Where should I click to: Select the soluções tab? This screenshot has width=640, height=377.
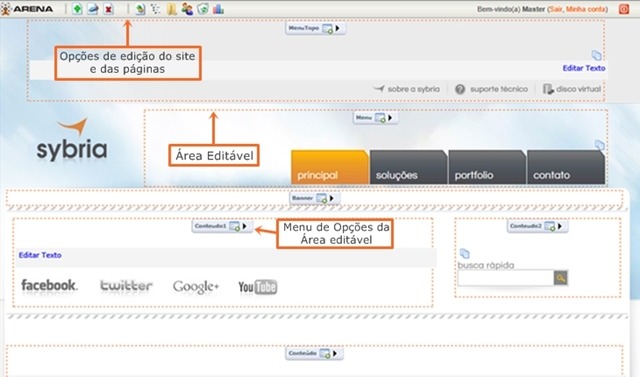tap(408, 167)
